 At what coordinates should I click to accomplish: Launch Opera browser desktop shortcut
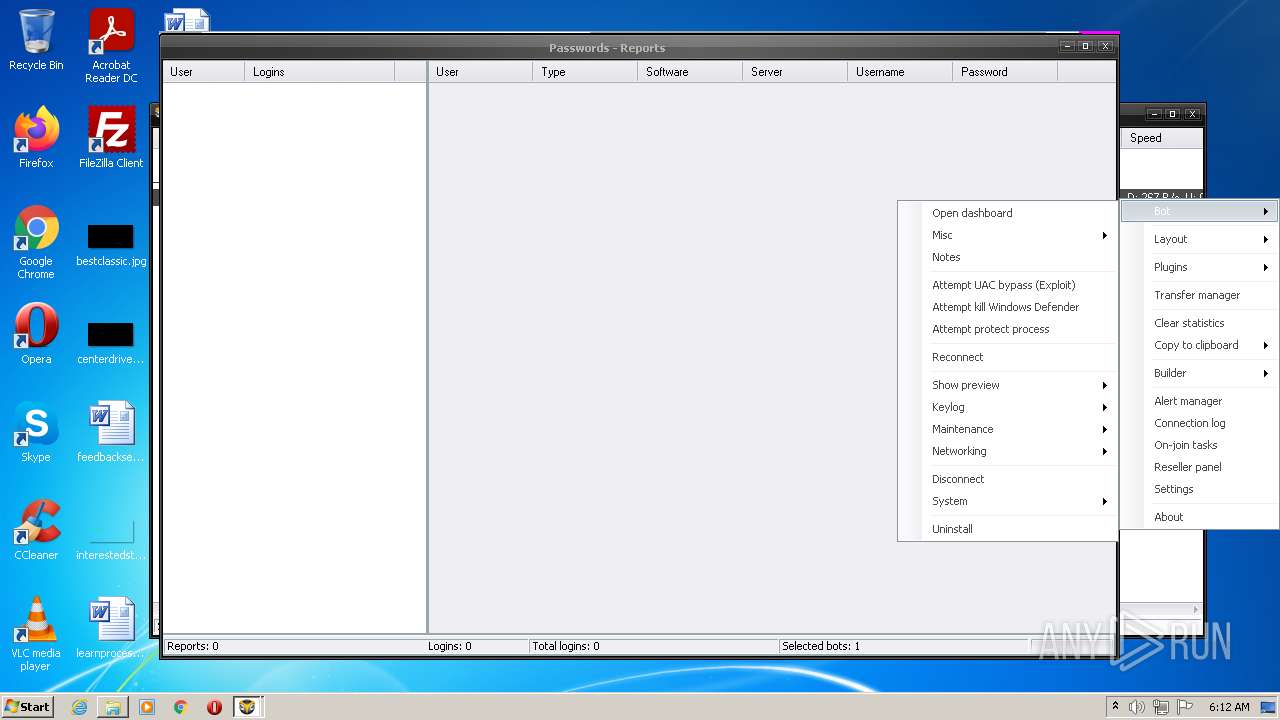[36, 334]
